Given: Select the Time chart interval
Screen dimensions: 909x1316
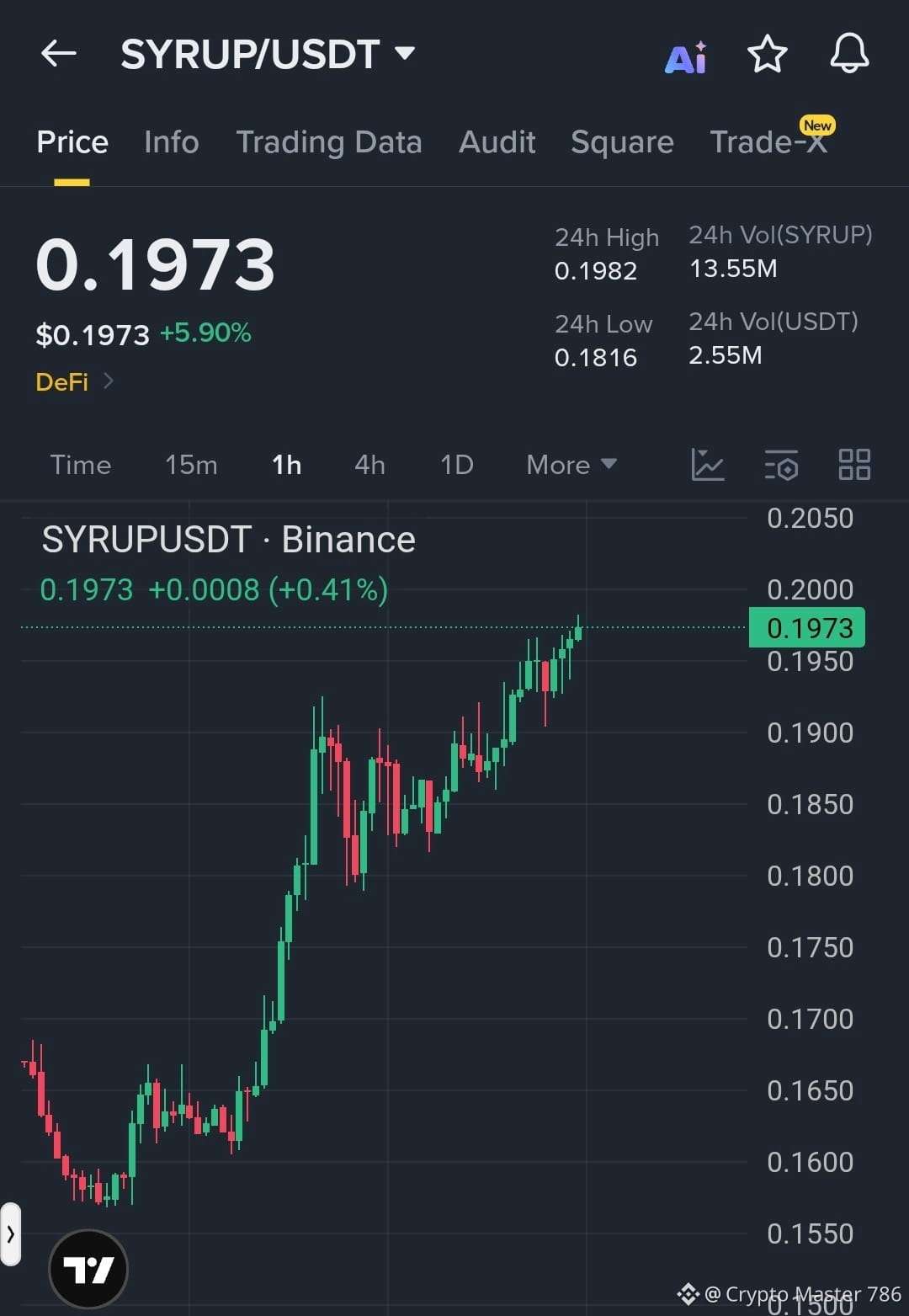Looking at the screenshot, I should point(81,465).
